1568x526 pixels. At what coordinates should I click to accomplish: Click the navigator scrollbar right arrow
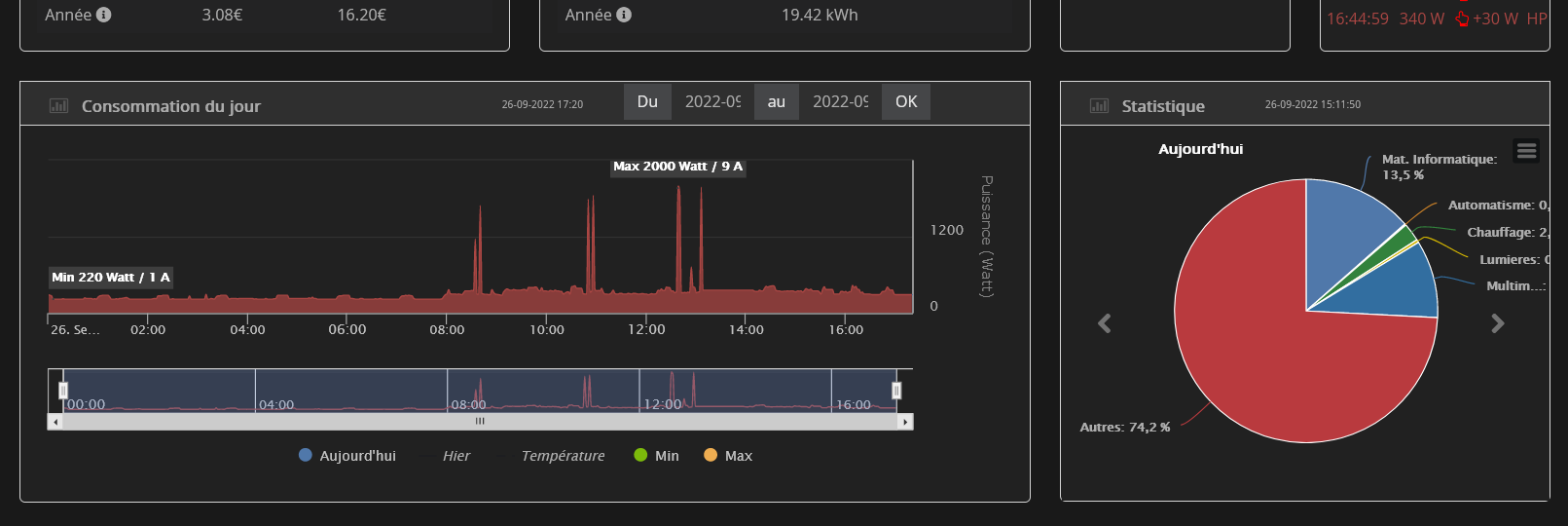pyautogui.click(x=906, y=422)
